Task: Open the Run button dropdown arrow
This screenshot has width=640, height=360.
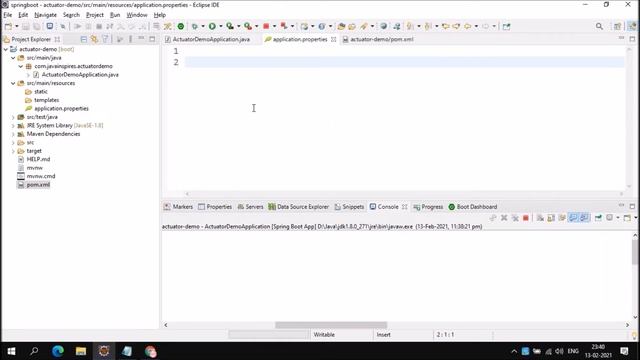Action: click(221, 27)
